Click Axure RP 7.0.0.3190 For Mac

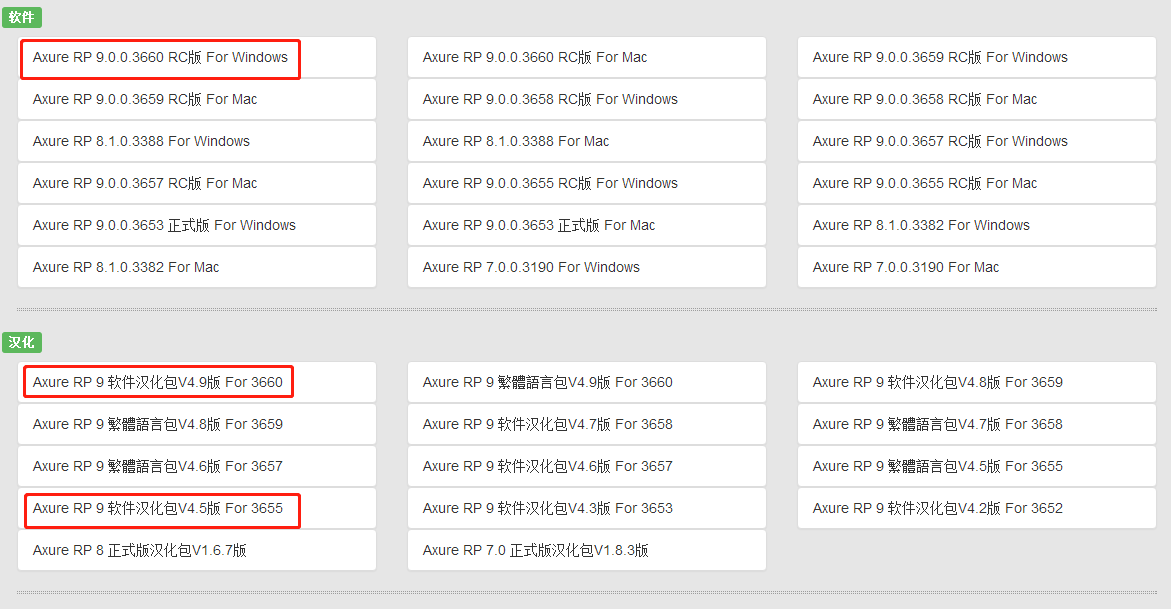click(x=976, y=267)
